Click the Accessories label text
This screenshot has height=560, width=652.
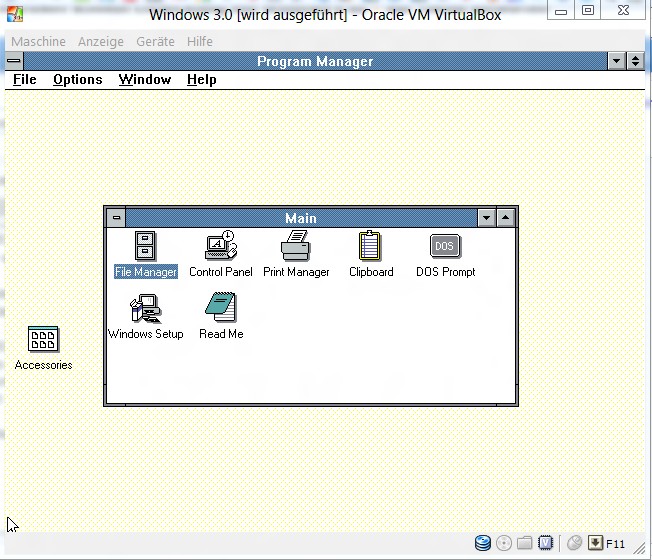click(43, 365)
